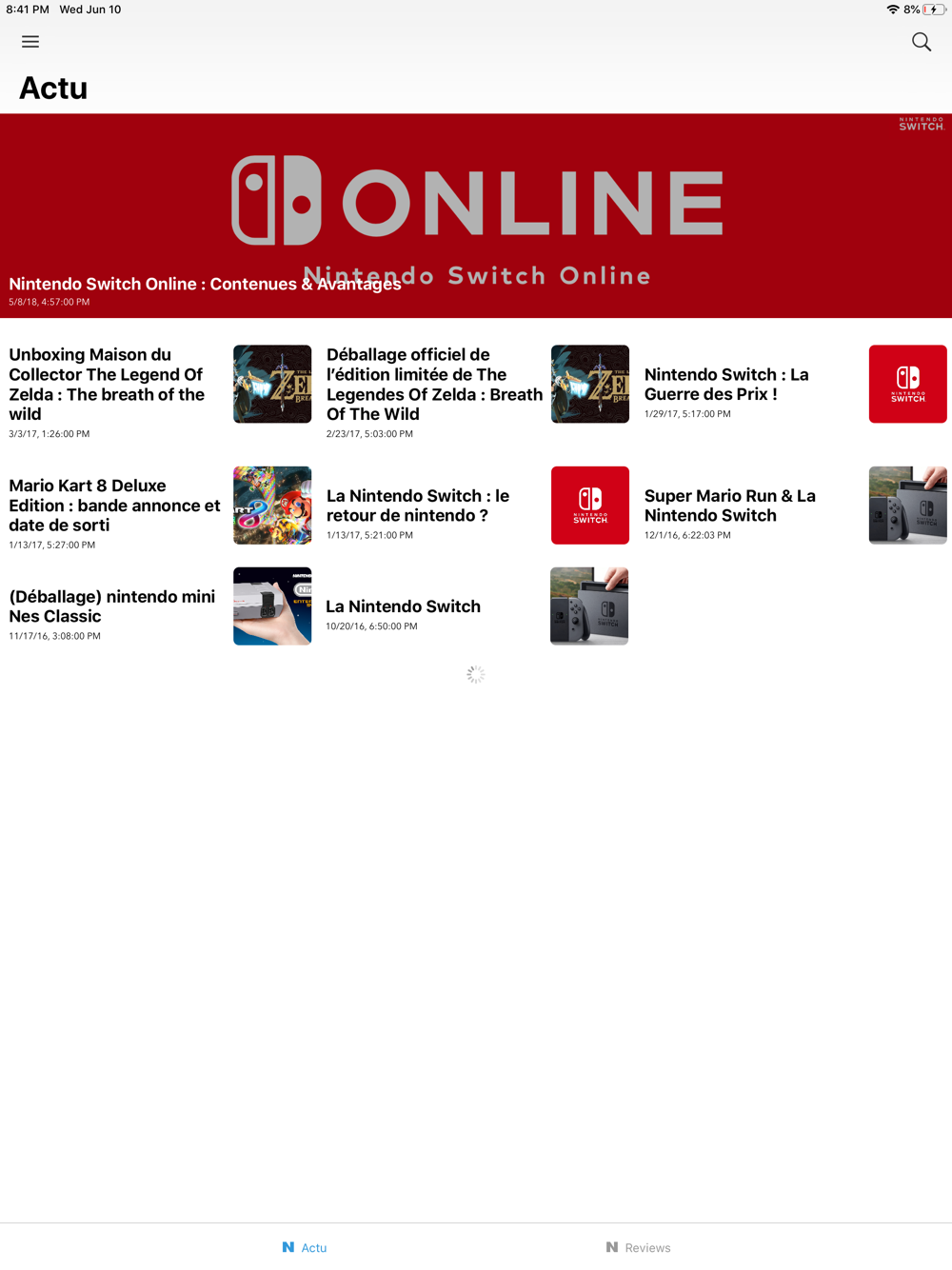Tap the search magnifier icon
Image resolution: width=952 pixels, height=1270 pixels.
click(x=922, y=42)
